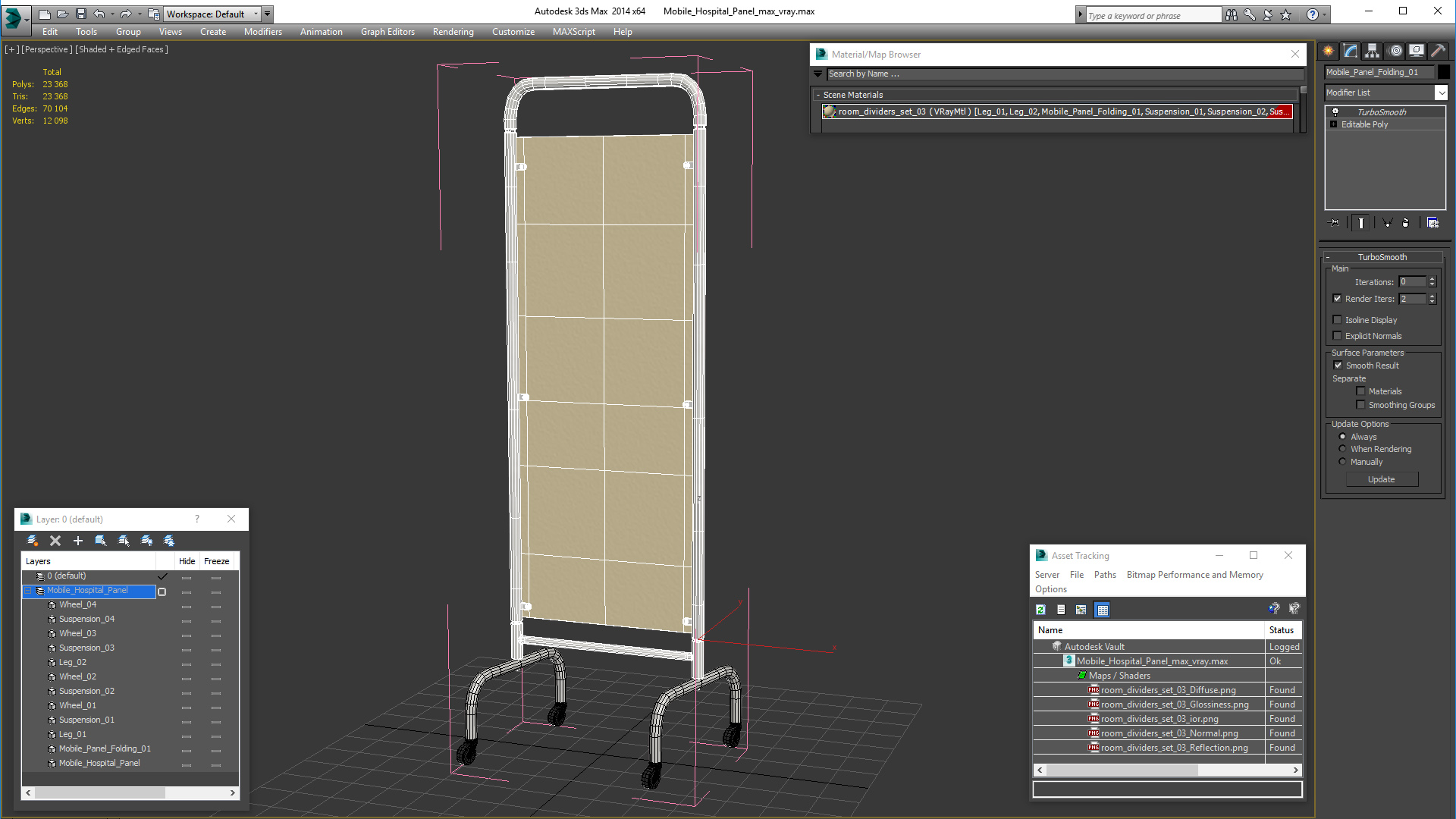
Task: Select the Manually update radio option
Action: coord(1342,462)
